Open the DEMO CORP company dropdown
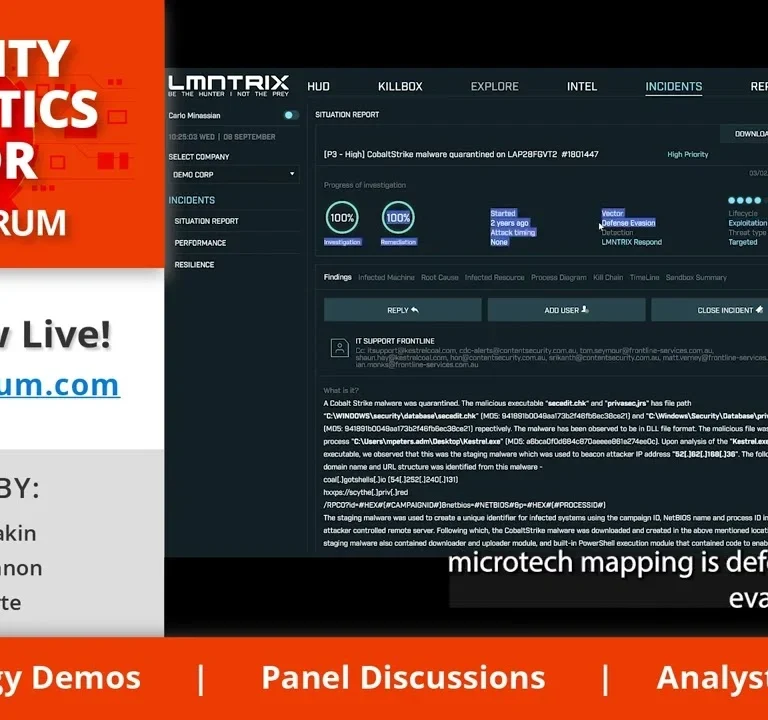 [234, 174]
